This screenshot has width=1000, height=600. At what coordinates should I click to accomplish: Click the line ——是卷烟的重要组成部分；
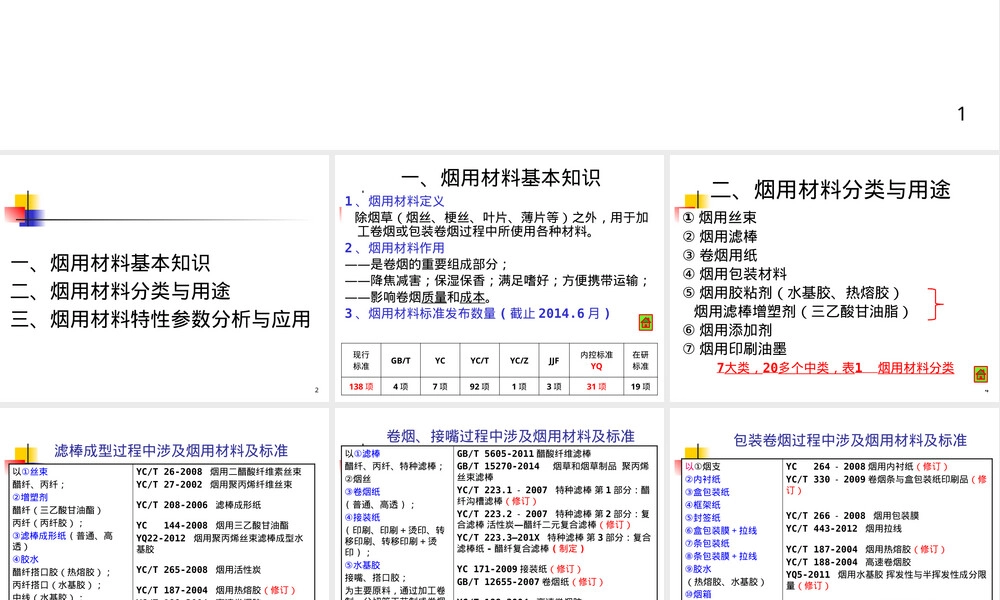coord(427,265)
